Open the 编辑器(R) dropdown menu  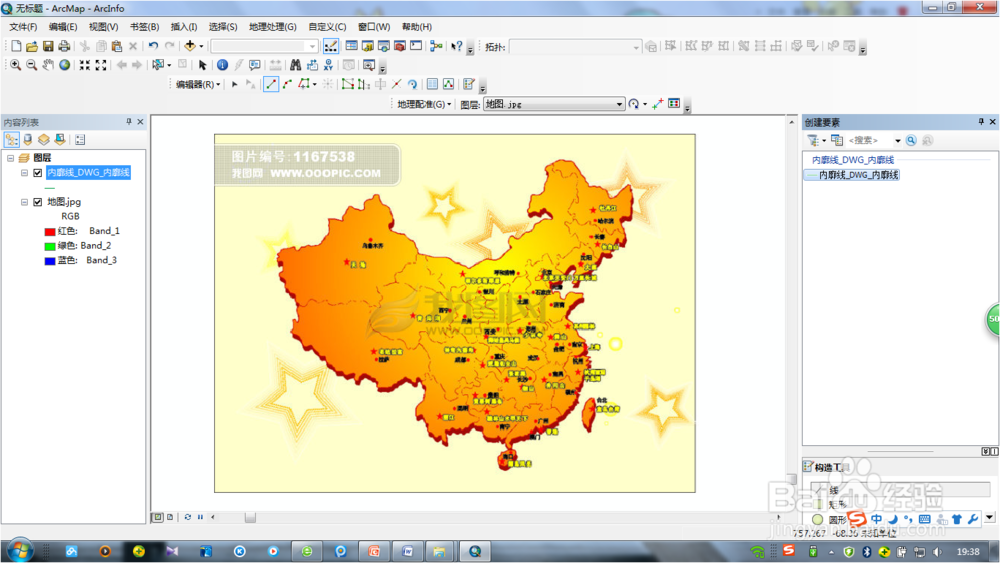[198, 84]
